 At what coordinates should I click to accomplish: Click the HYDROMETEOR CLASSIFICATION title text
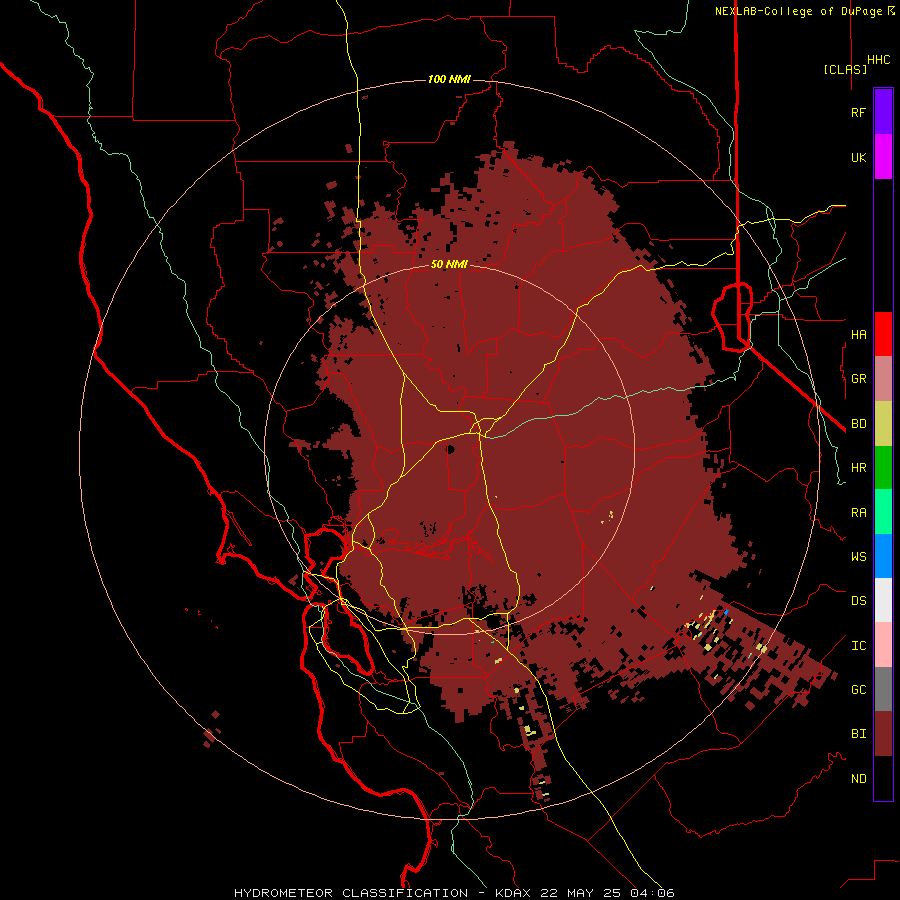pos(351,893)
